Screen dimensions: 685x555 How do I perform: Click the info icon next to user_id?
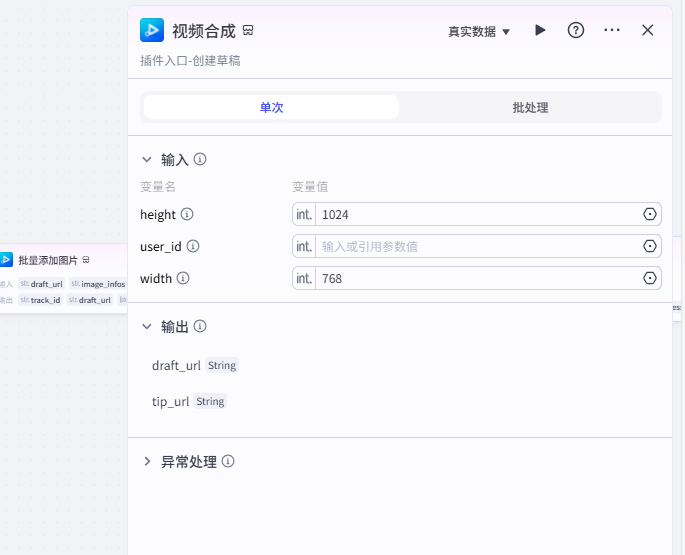coord(193,246)
